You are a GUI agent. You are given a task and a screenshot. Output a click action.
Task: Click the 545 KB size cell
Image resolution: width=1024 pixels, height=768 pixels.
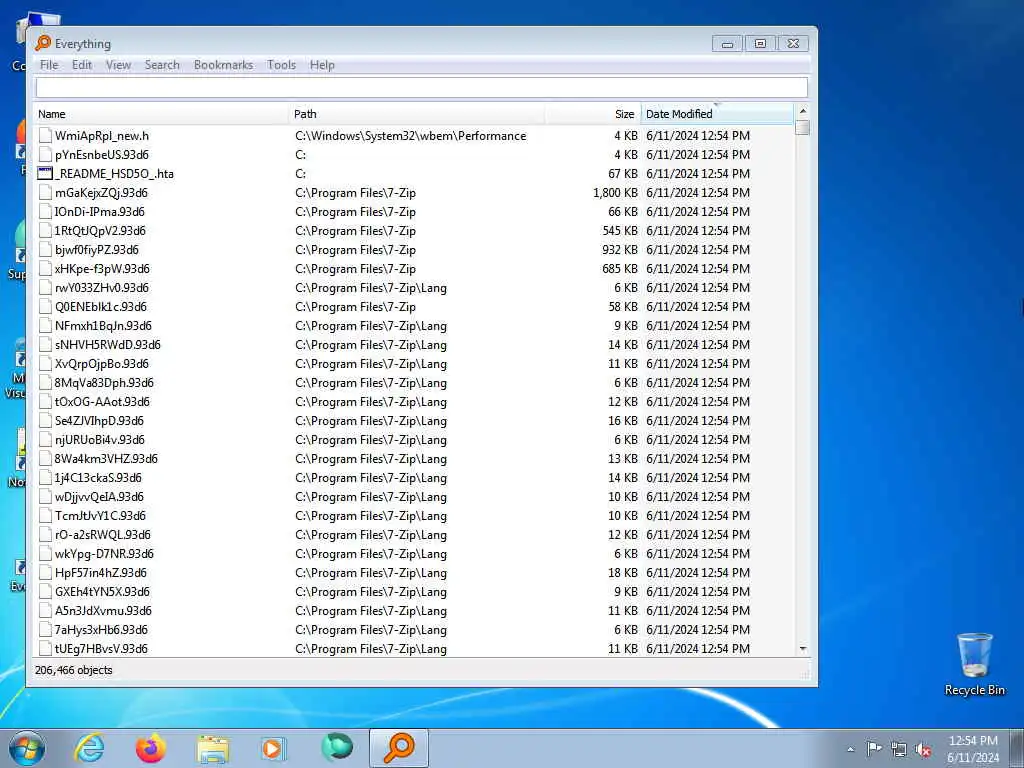coord(620,231)
